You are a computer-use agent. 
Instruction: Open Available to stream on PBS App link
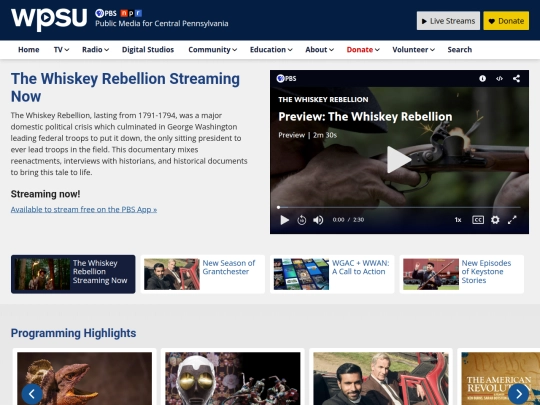[84, 209]
